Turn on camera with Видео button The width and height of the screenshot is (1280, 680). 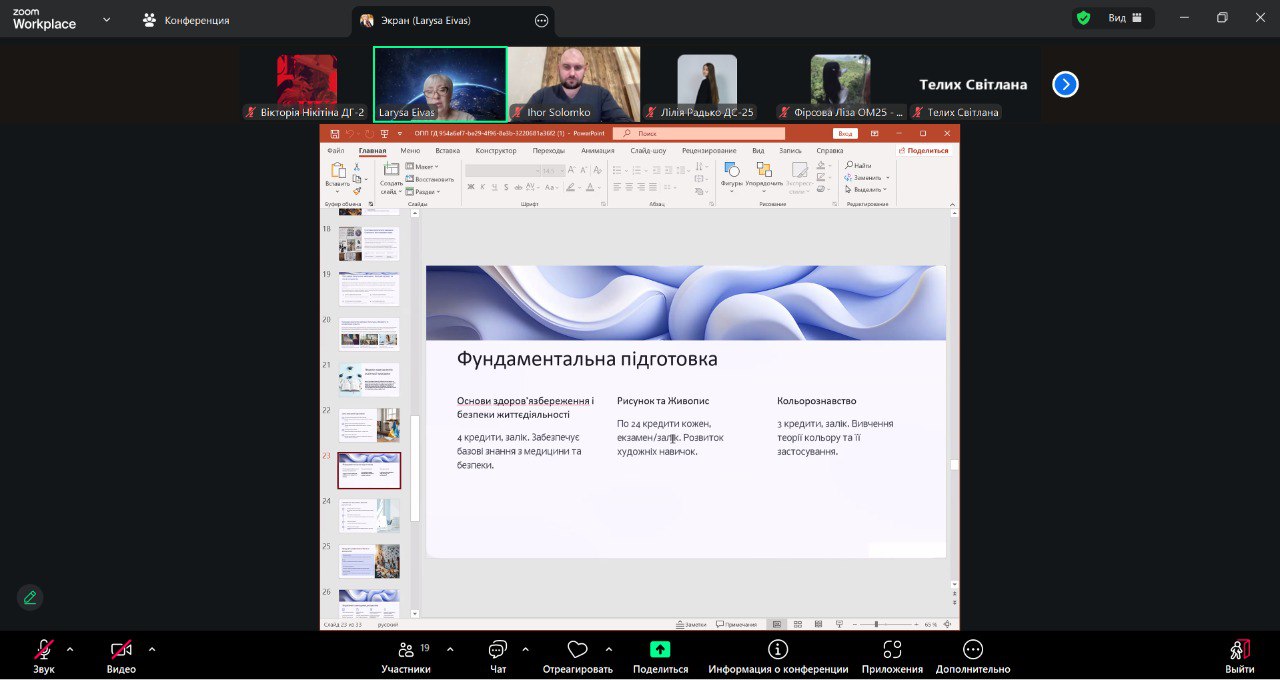tap(121, 650)
